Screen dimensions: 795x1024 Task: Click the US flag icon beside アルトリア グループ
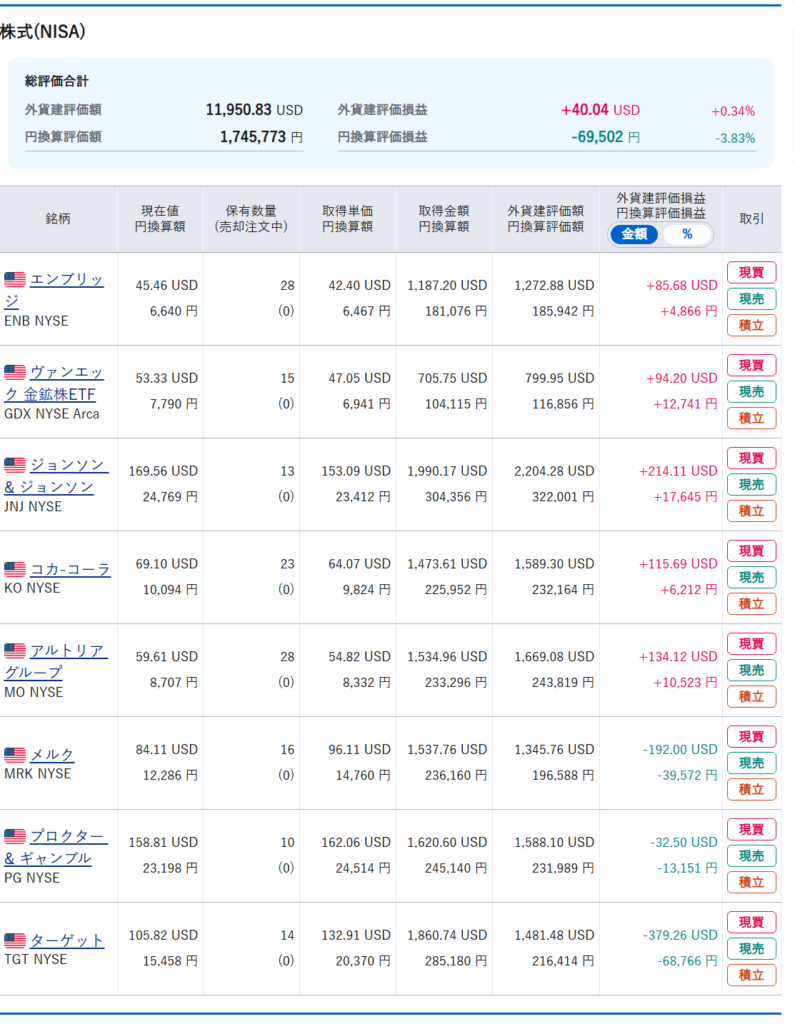(15, 650)
